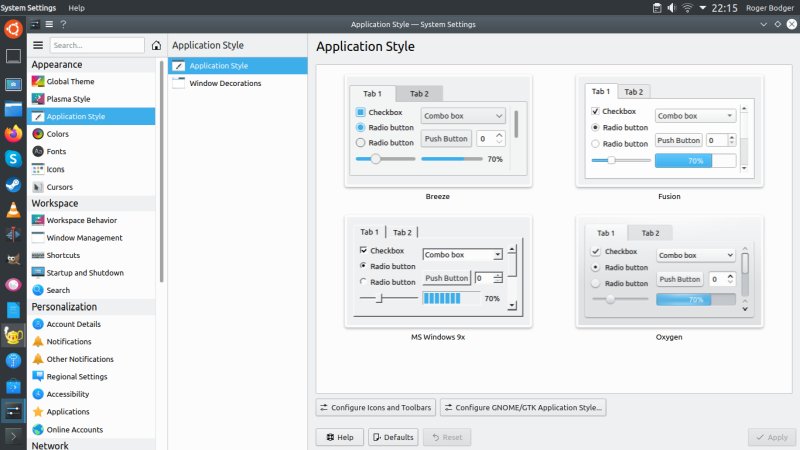Open the Accessibility settings entry

coord(67,394)
